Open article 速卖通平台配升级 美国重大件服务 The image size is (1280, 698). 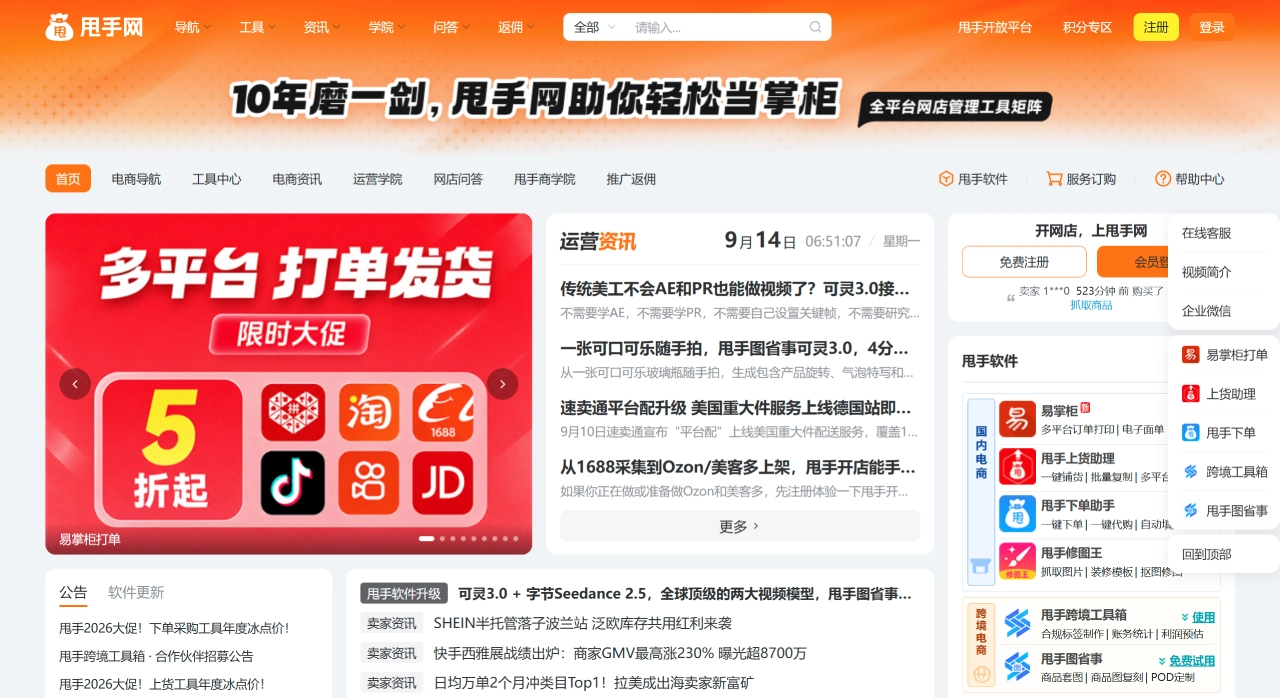tap(736, 408)
